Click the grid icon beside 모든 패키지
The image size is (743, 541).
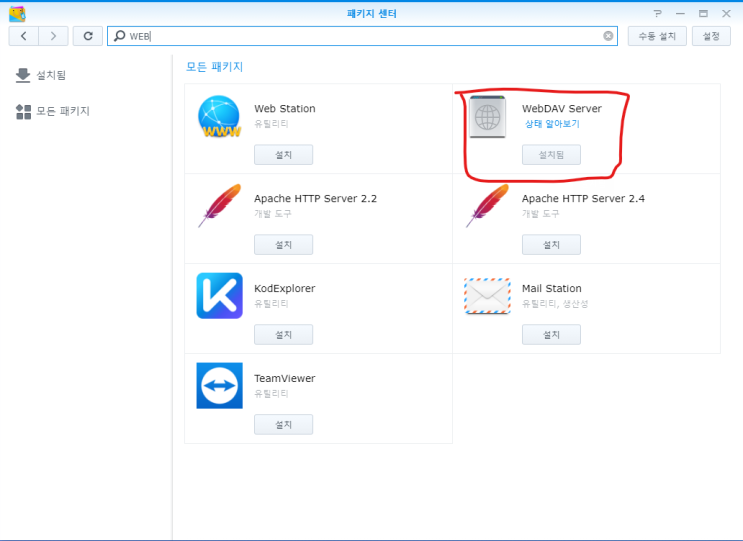point(23,112)
